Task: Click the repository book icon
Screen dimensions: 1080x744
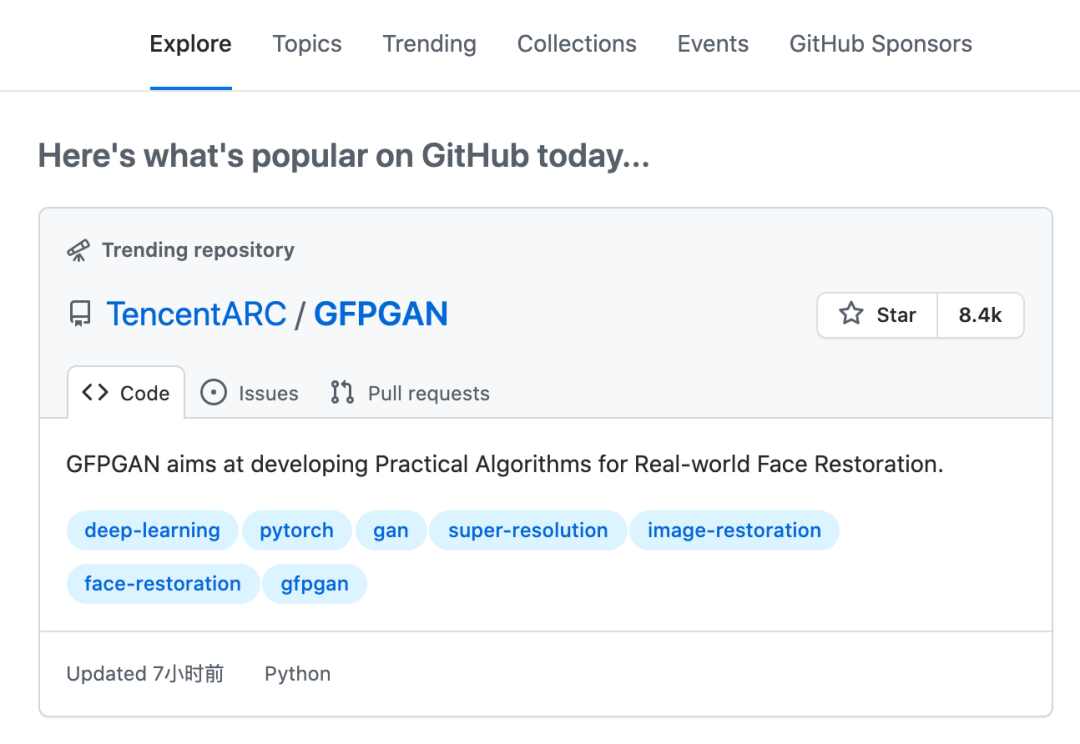Action: click(x=80, y=315)
